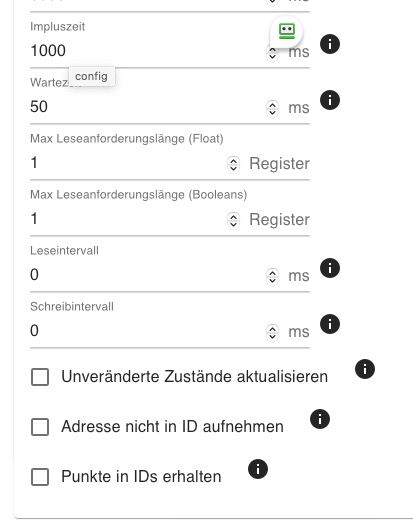The width and height of the screenshot is (413, 520).
Task: Enable Unveränderte Zustände aktualisieren checkbox
Action: (x=40, y=377)
